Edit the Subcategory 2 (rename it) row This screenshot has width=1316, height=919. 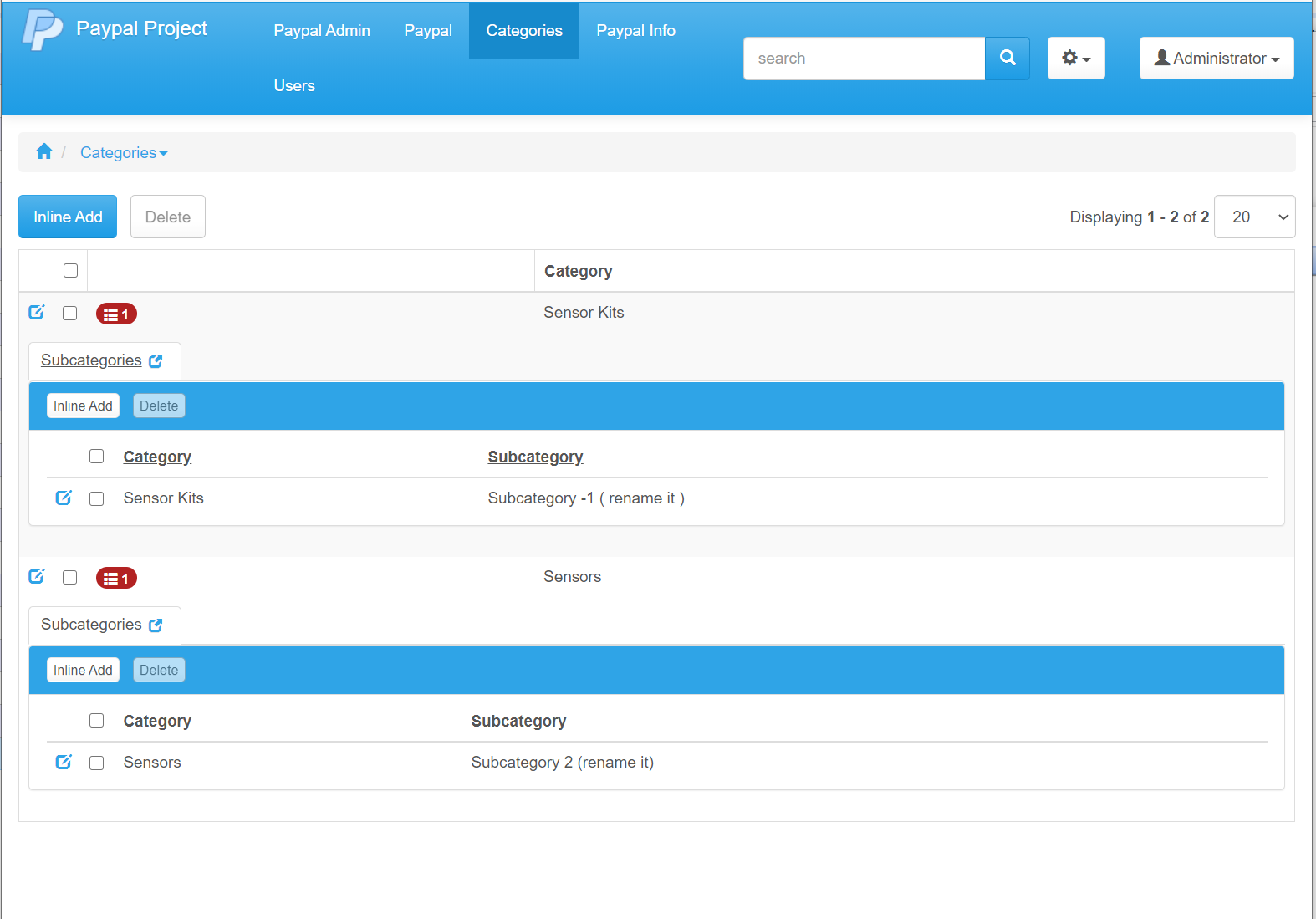click(x=64, y=762)
